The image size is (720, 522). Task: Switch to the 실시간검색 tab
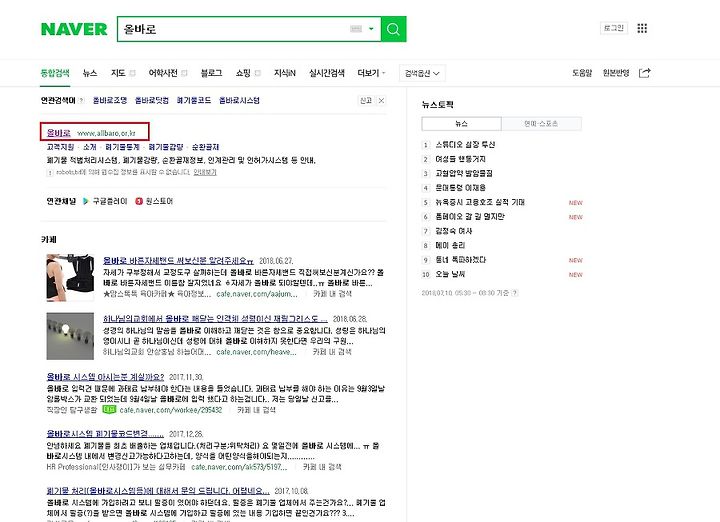pos(326,73)
